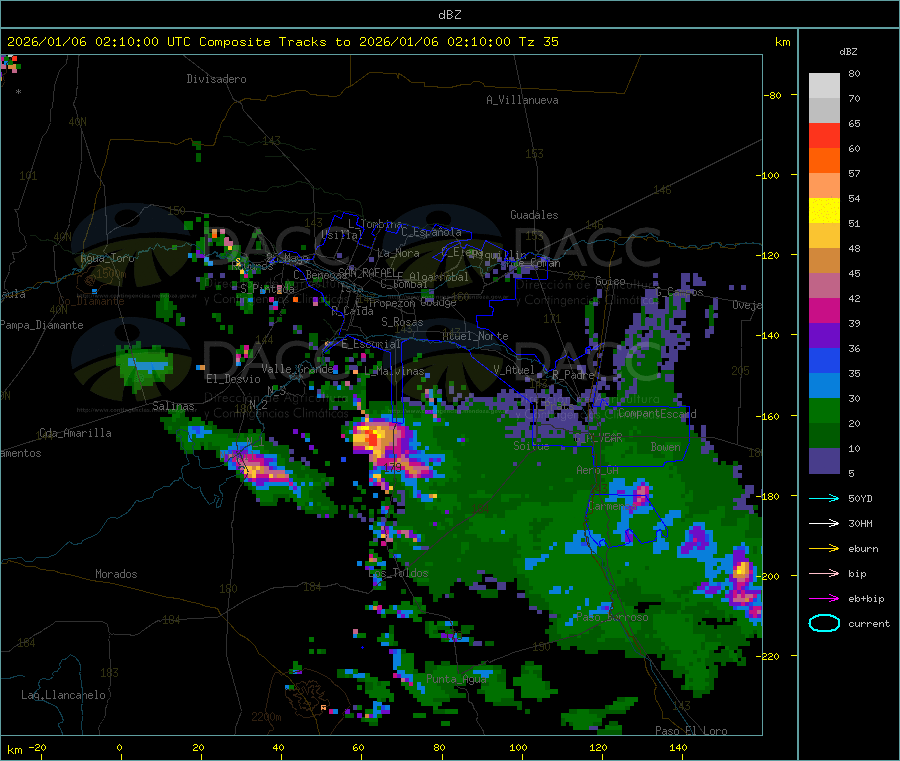Click the 'dBZ' title at top
The image size is (900, 761).
(x=449, y=15)
